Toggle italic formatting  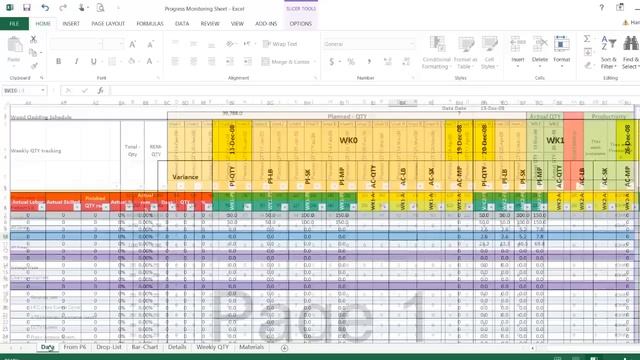[x=76, y=61]
